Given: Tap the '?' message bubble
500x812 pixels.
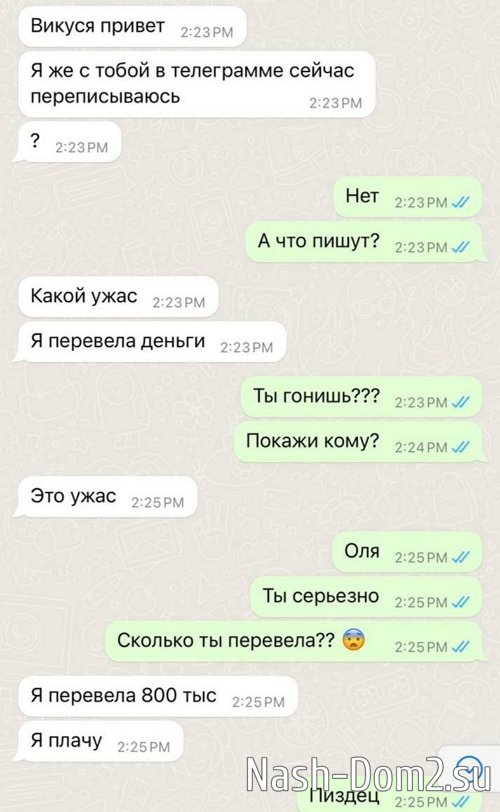Looking at the screenshot, I should coord(67,142).
